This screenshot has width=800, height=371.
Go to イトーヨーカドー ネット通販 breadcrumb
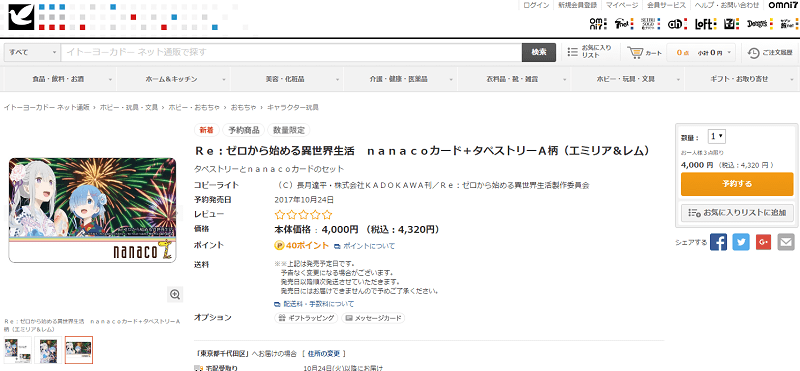pos(47,107)
